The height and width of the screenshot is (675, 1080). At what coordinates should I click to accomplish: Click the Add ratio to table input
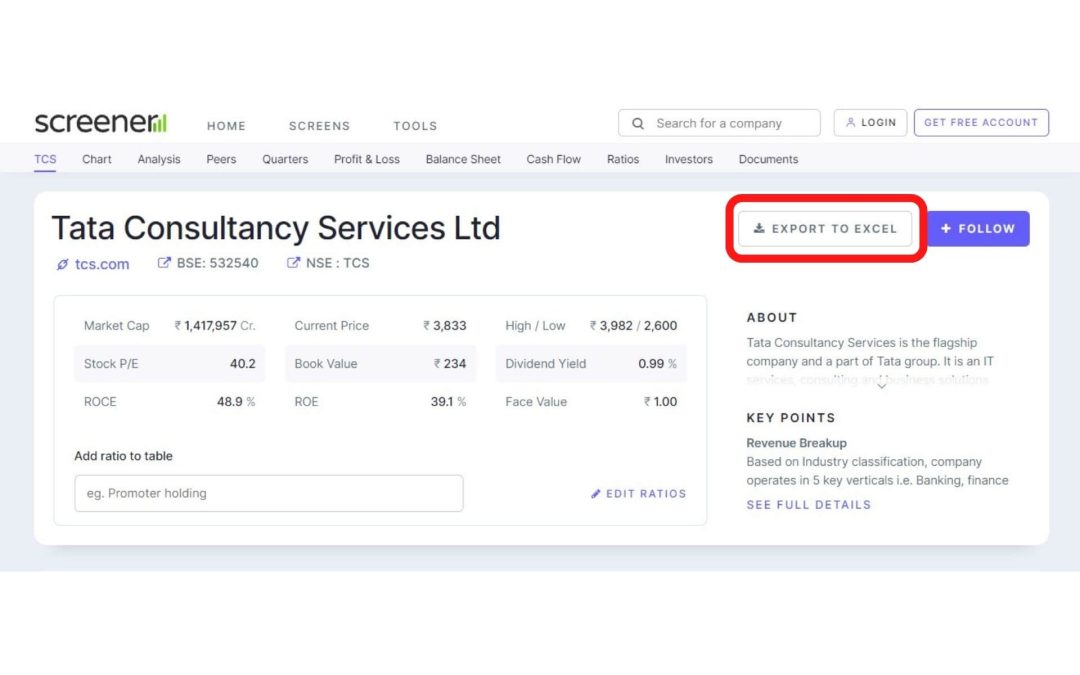[x=269, y=493]
